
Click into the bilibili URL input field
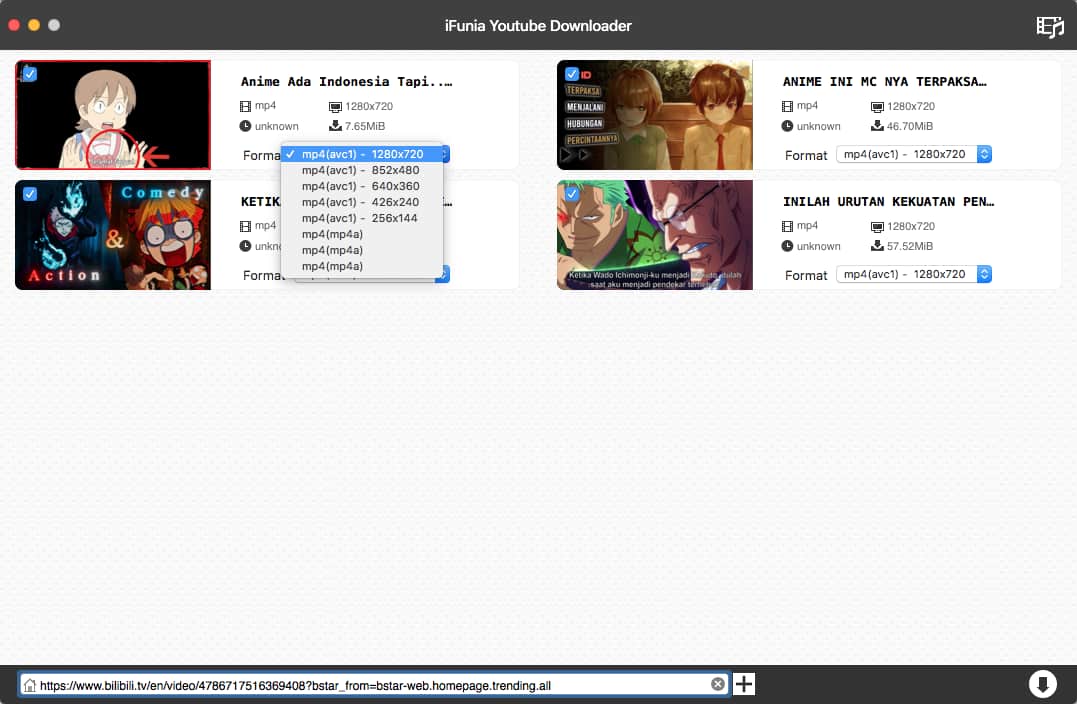tap(370, 685)
